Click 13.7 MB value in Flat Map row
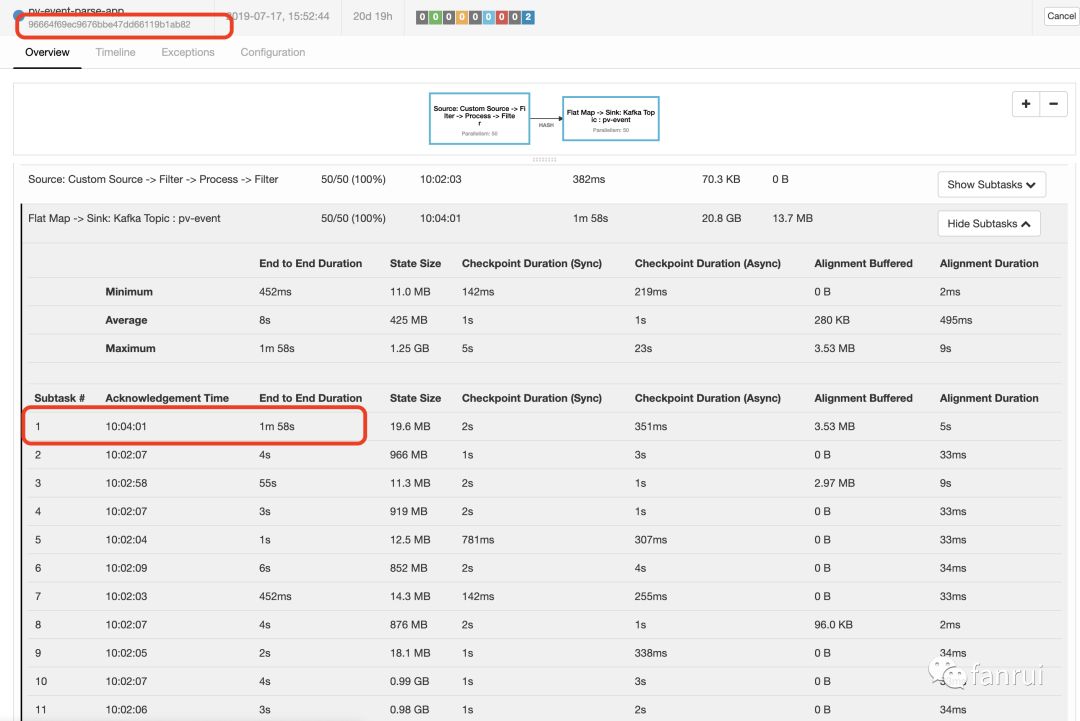The image size is (1080, 721). 792,218
